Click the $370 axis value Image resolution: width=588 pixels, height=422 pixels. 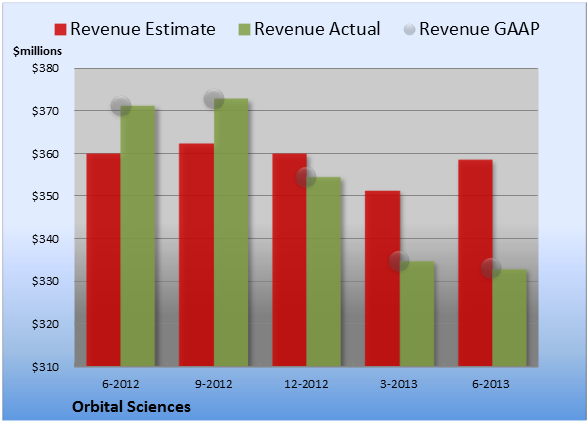click(45, 111)
